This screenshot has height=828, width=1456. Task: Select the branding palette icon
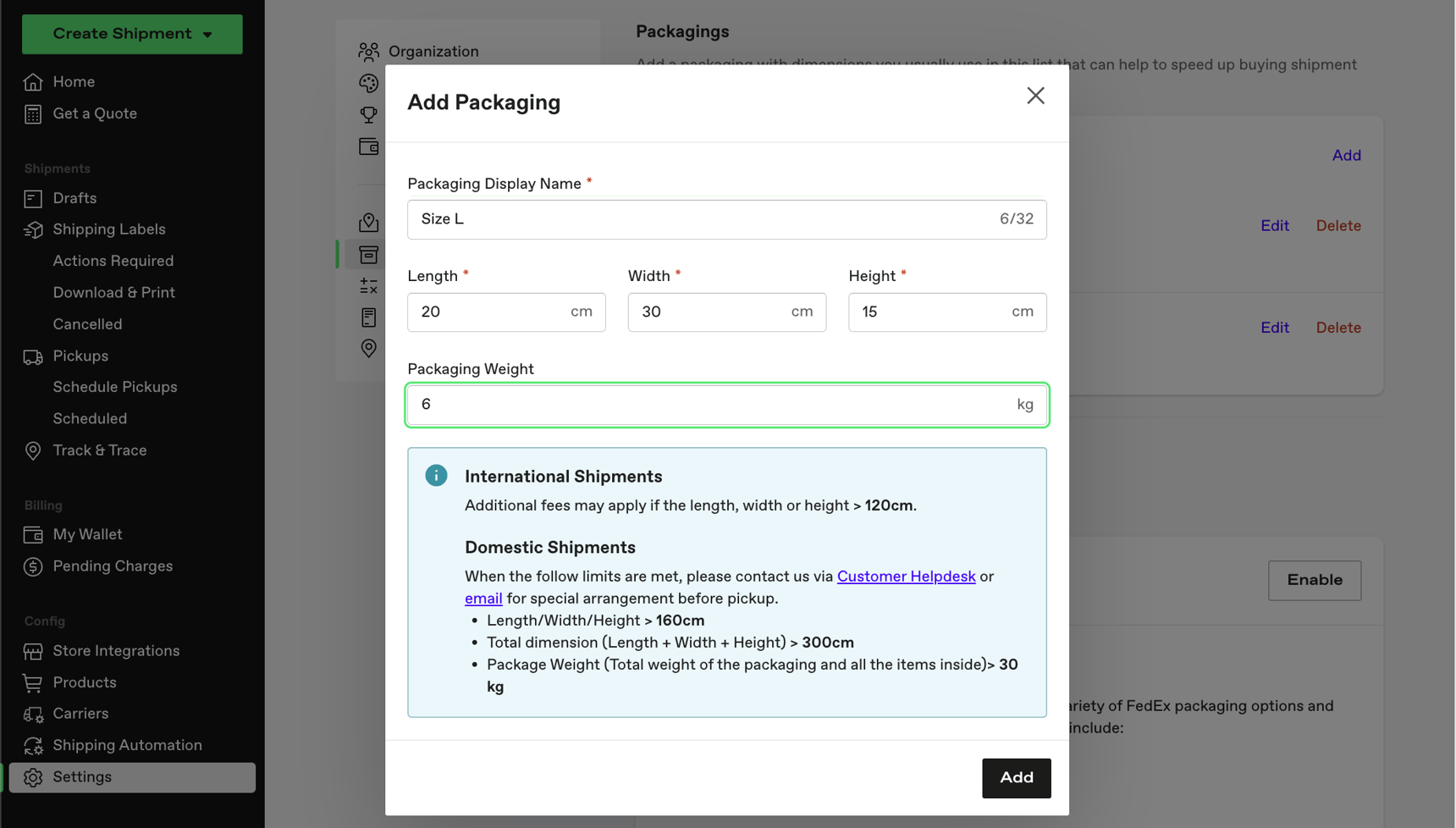point(368,83)
